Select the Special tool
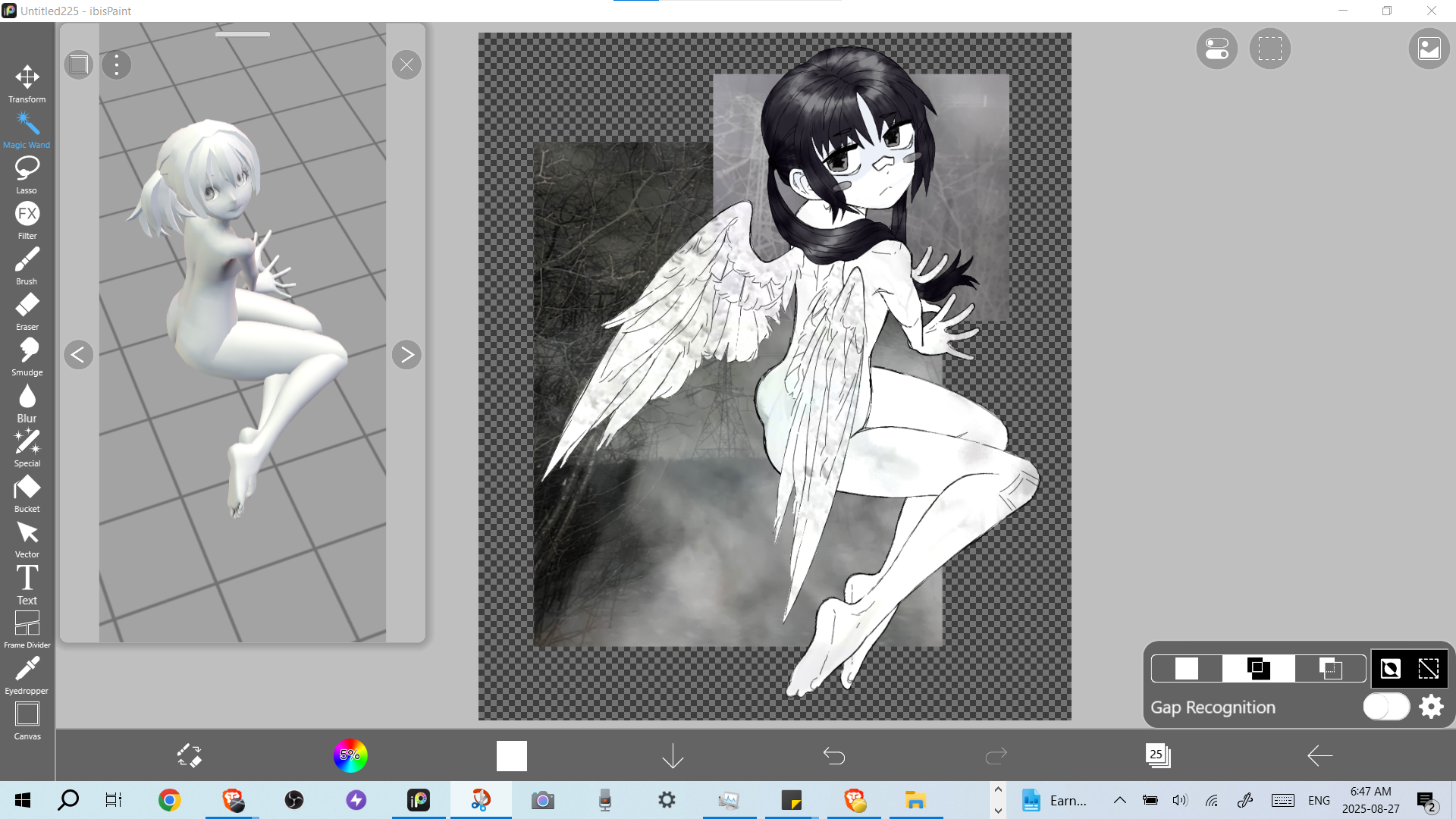The height and width of the screenshot is (819, 1456). (27, 447)
